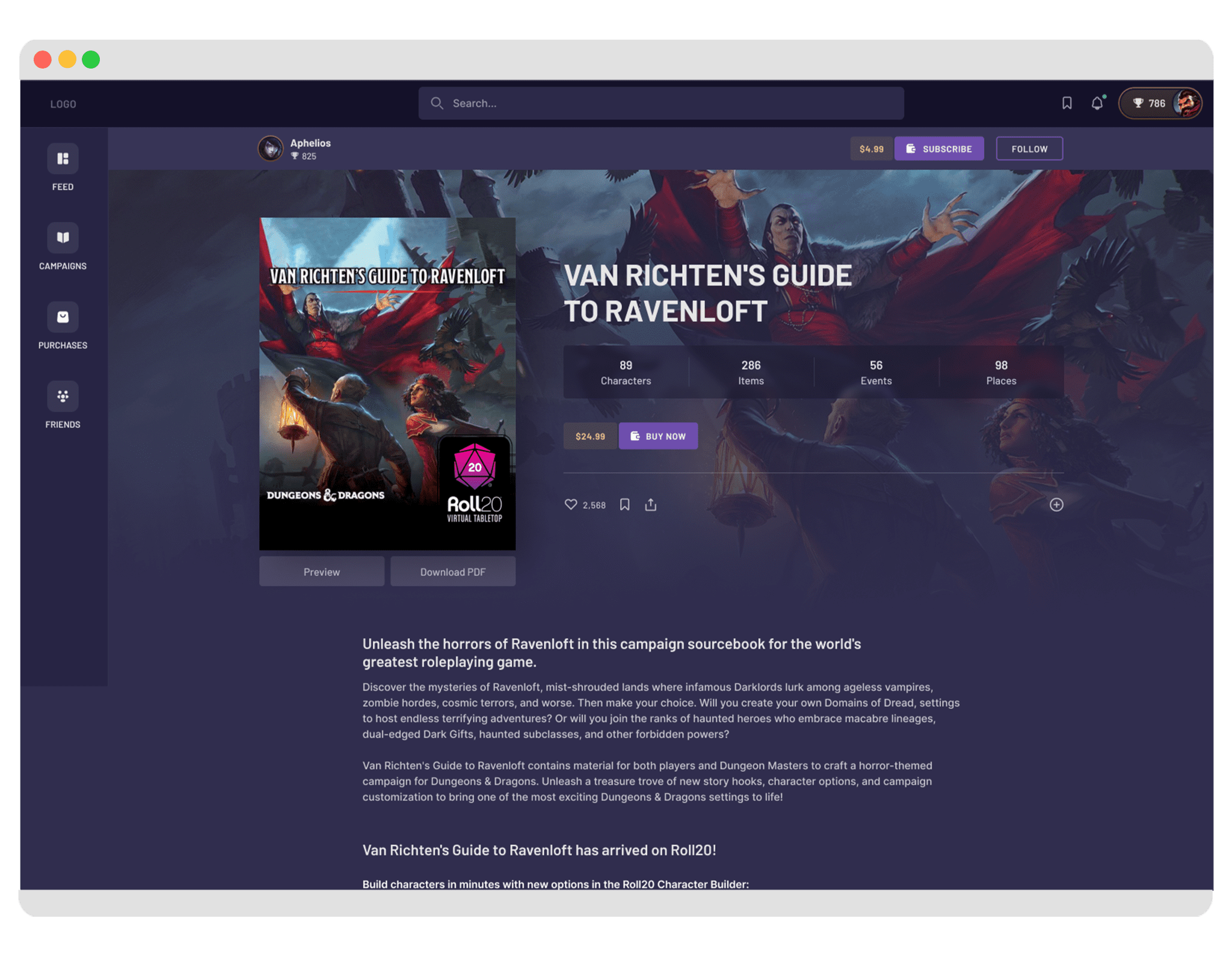Click the 2,568 likes count
This screenshot has width=1232, height=956.
tap(594, 505)
